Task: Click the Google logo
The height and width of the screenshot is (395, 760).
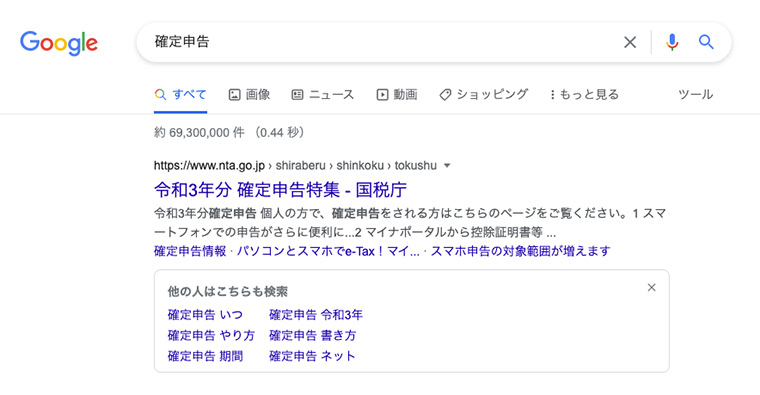Action: tap(59, 43)
